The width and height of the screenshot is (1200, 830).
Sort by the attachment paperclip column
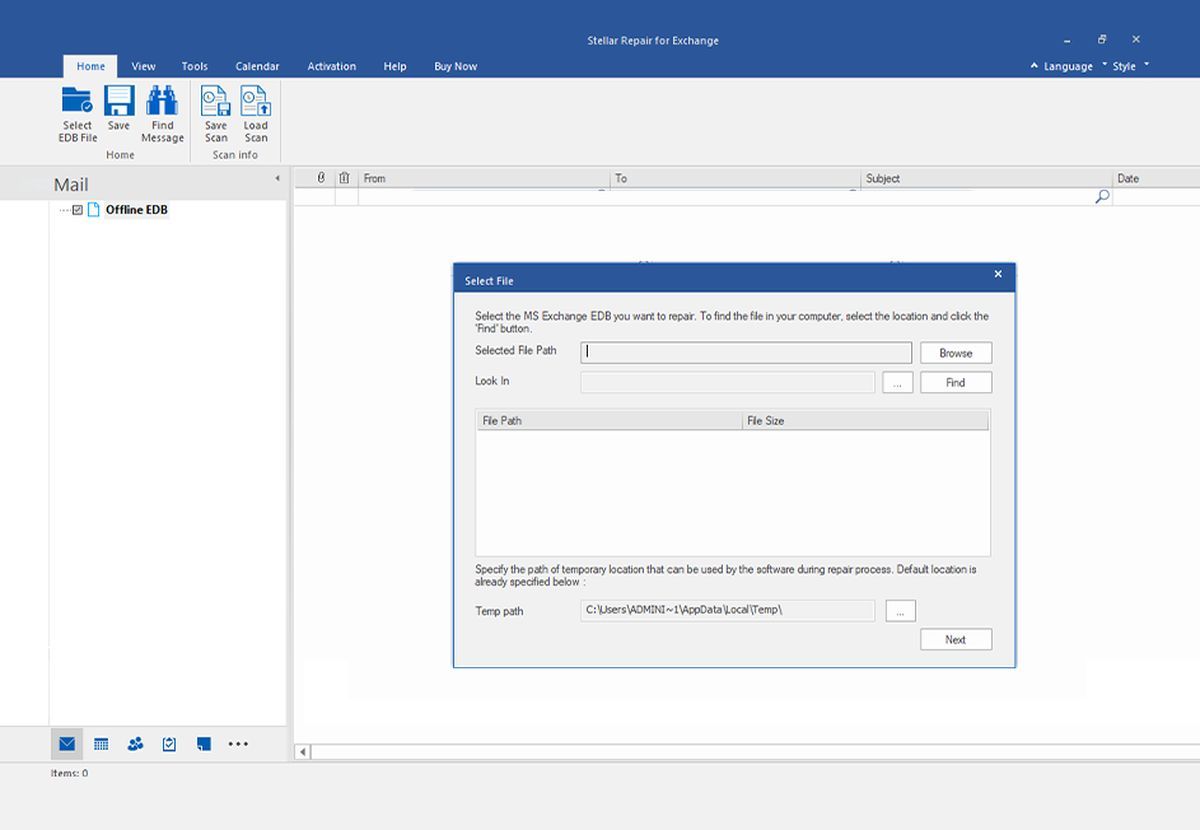(x=321, y=178)
